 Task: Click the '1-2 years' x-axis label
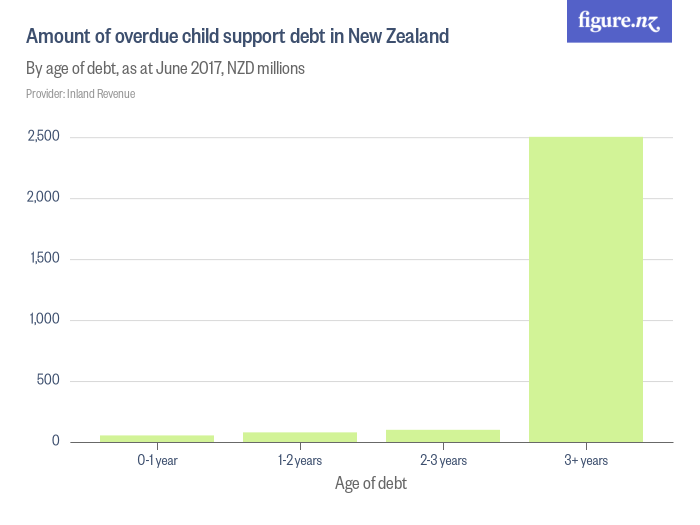point(300,461)
